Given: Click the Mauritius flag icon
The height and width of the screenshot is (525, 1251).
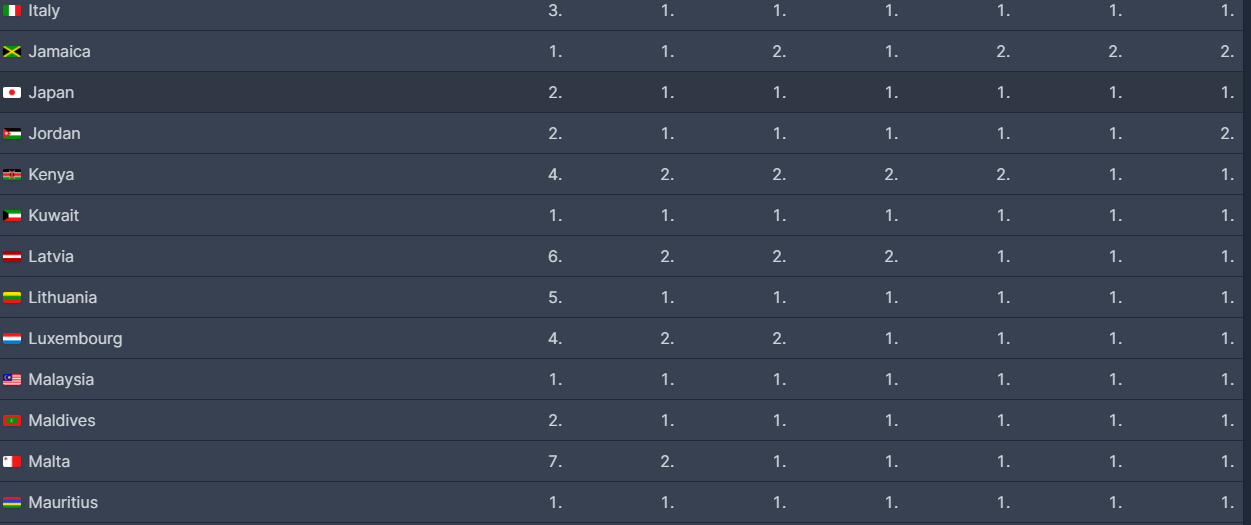Looking at the screenshot, I should [12, 503].
